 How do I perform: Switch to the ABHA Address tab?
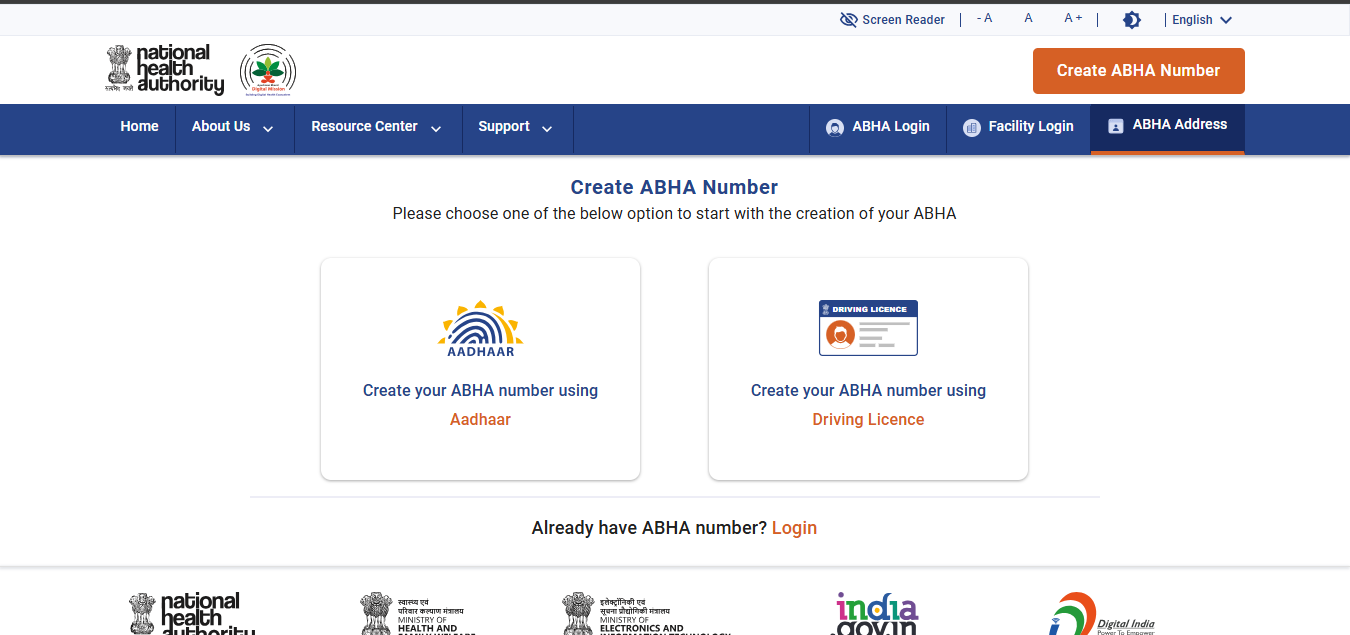(x=1180, y=124)
